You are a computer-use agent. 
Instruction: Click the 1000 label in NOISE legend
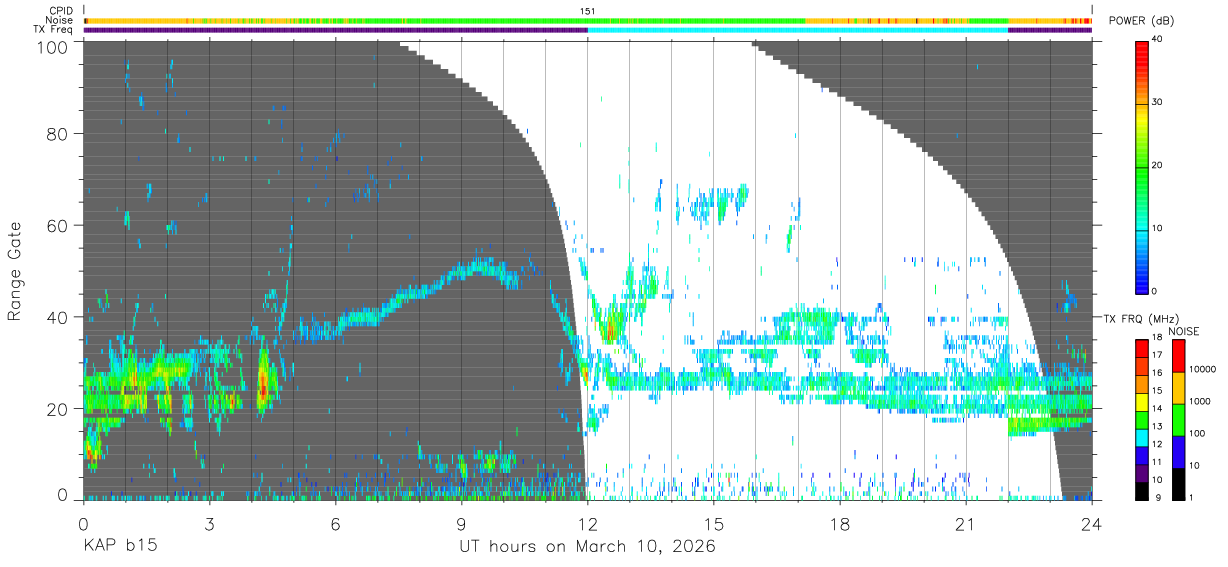[x=1200, y=401]
